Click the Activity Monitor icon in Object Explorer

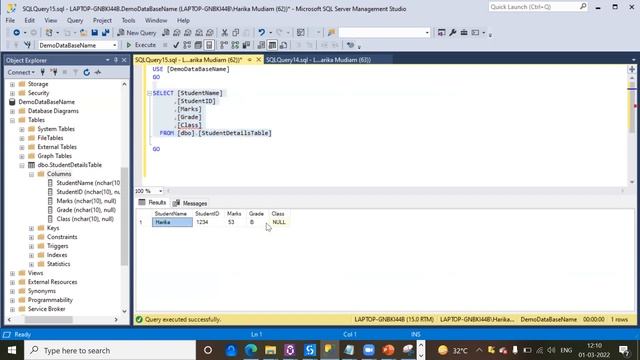point(98,72)
